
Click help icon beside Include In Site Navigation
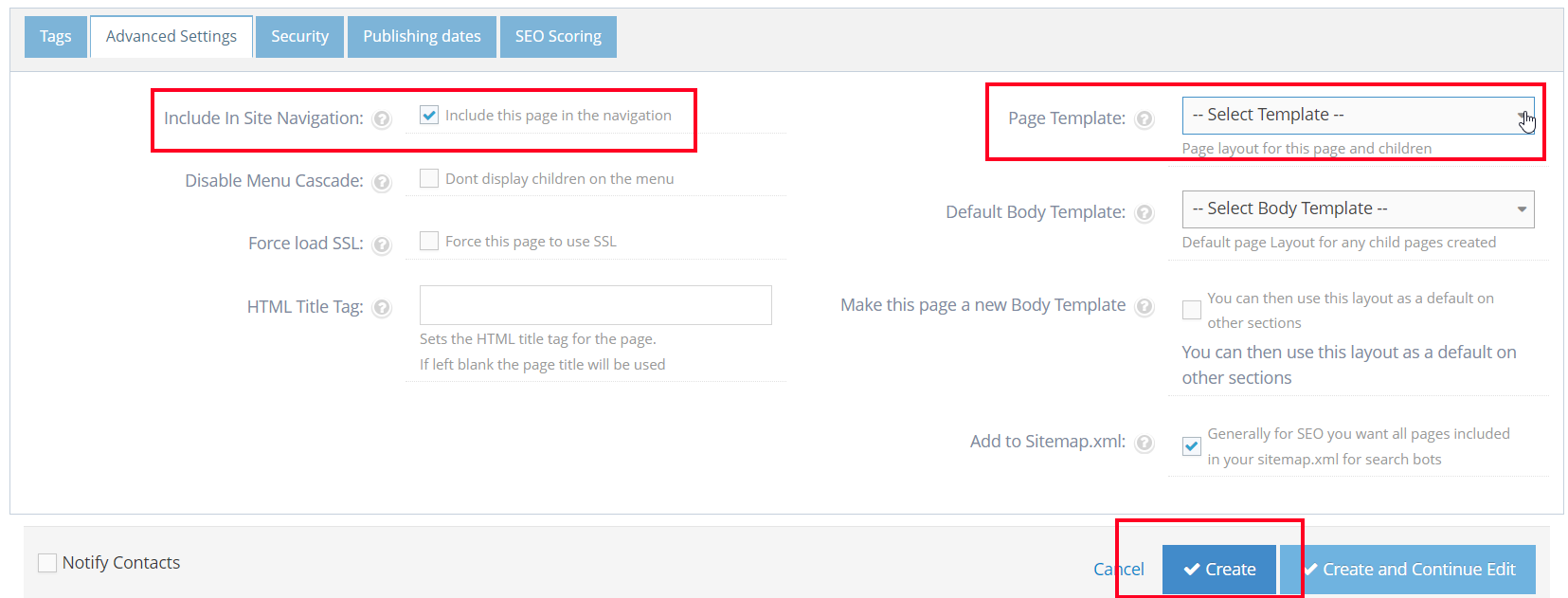click(382, 119)
